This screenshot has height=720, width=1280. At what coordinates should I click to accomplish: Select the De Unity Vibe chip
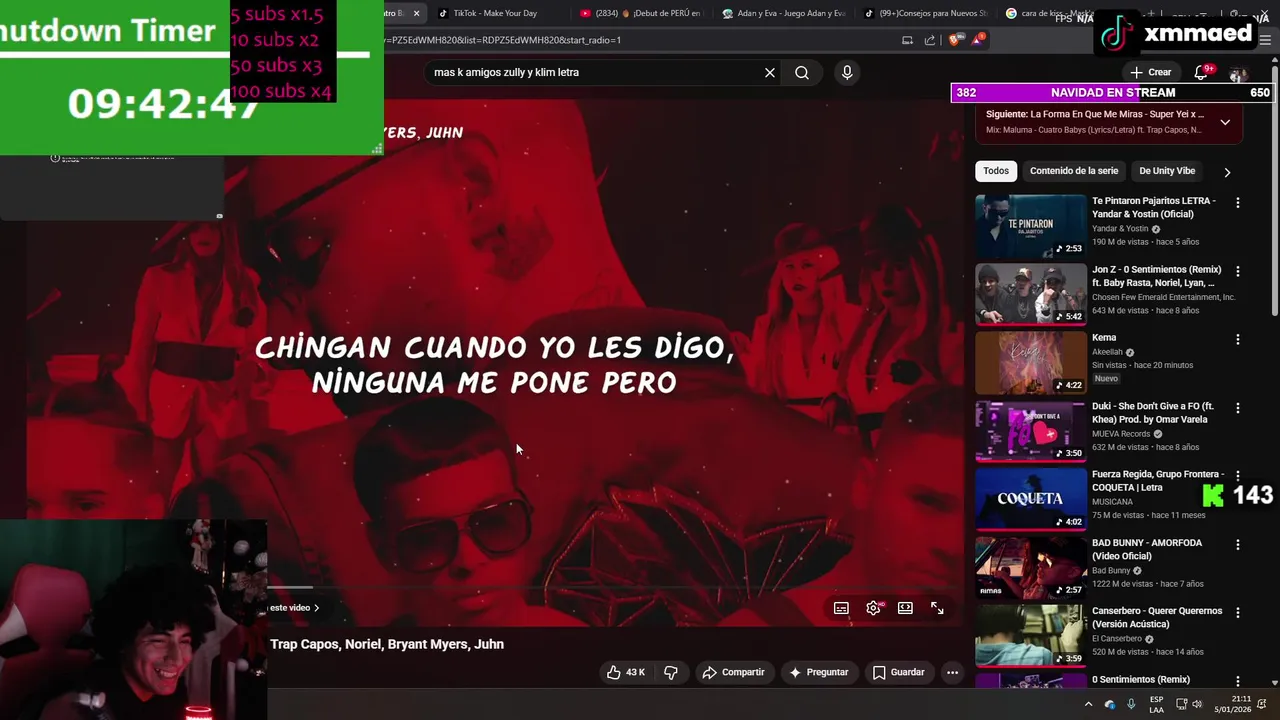[1167, 171]
